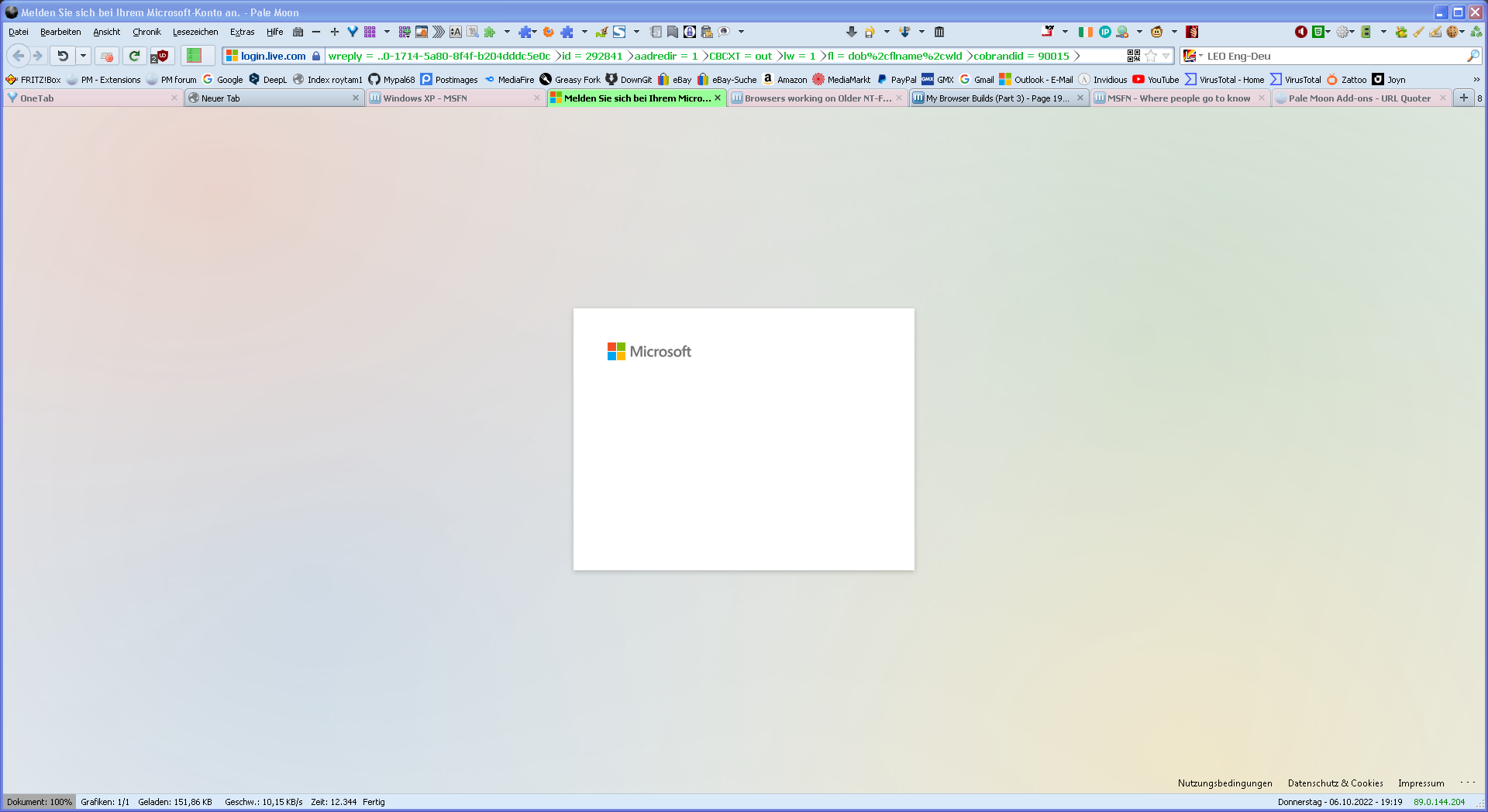Click the Irish flag toolbar icon
Viewport: 1488px width, 812px height.
click(1086, 32)
